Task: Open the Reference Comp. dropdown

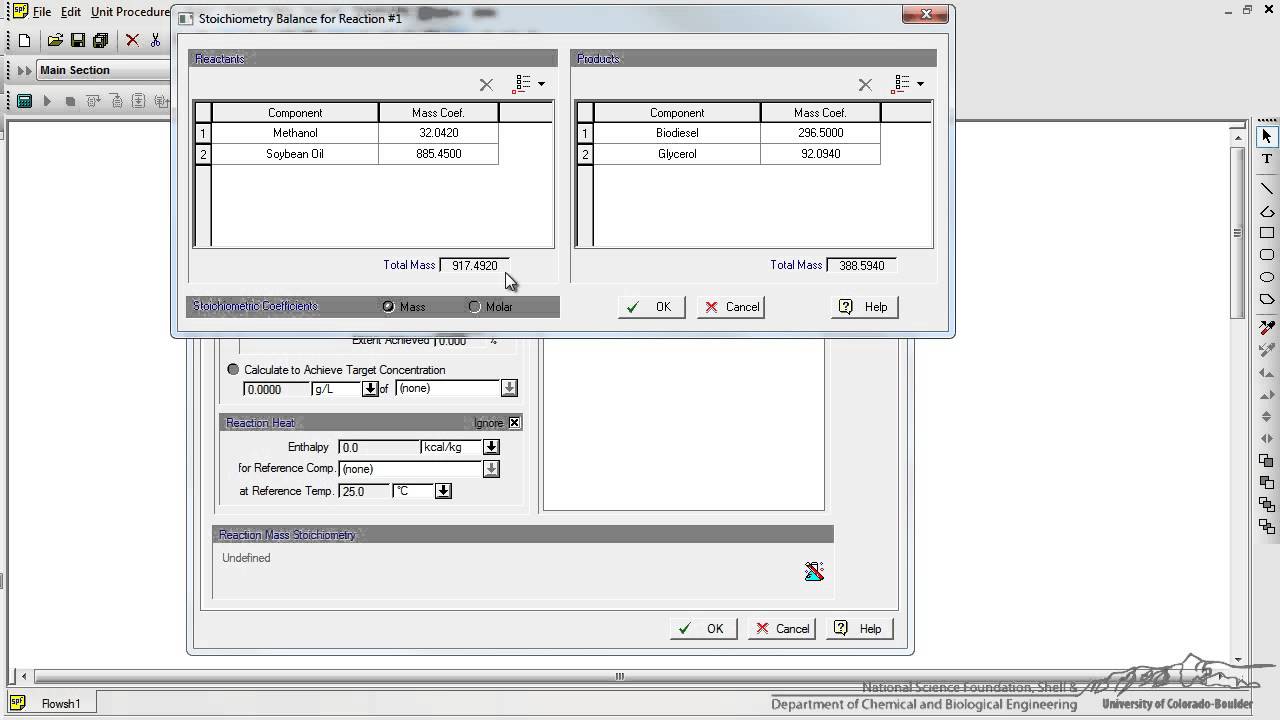Action: pos(491,469)
